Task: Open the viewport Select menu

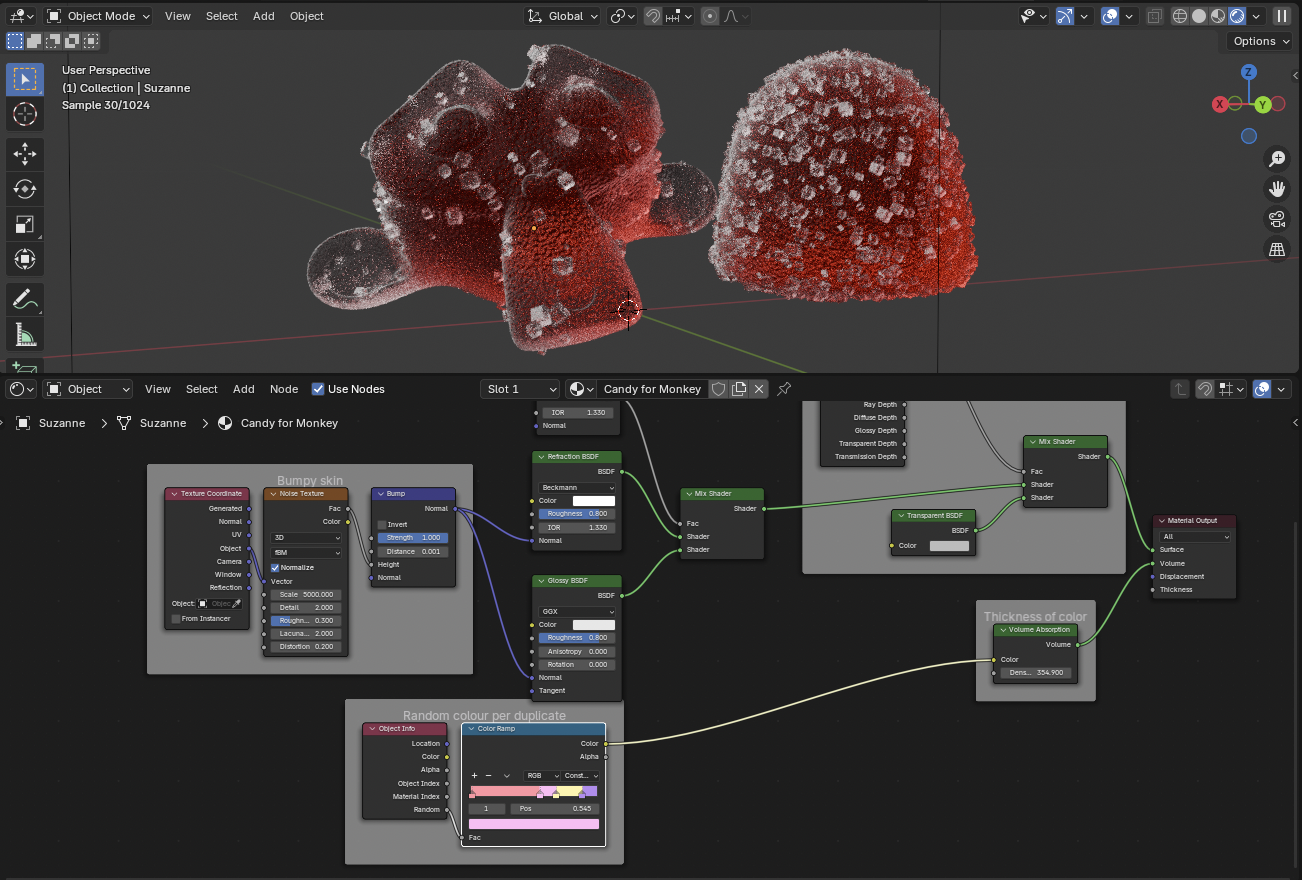Action: coord(221,16)
